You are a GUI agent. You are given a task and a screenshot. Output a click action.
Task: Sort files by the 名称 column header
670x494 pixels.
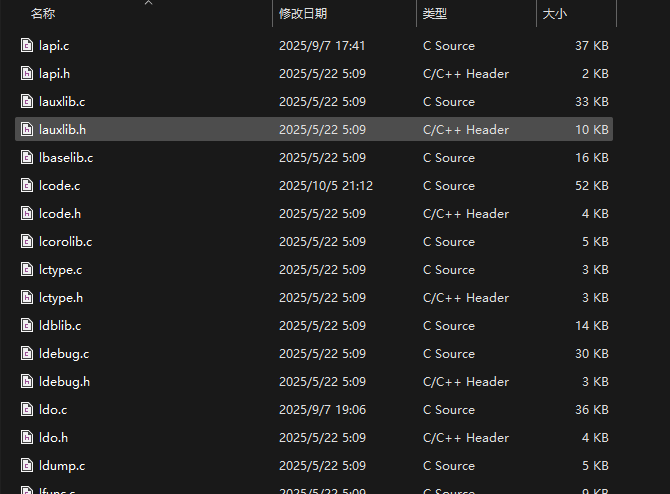pos(43,14)
